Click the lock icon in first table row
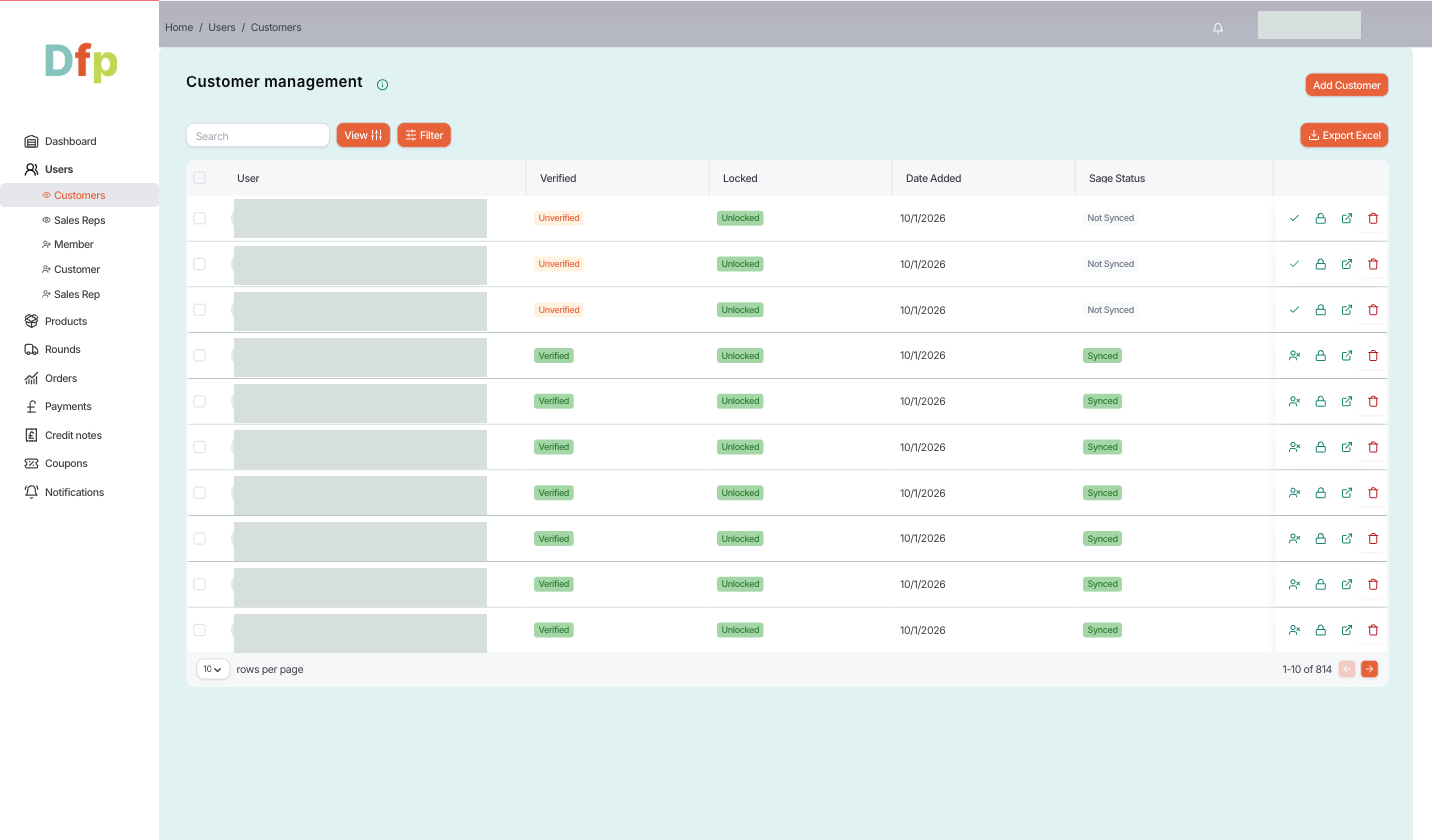 point(1320,218)
